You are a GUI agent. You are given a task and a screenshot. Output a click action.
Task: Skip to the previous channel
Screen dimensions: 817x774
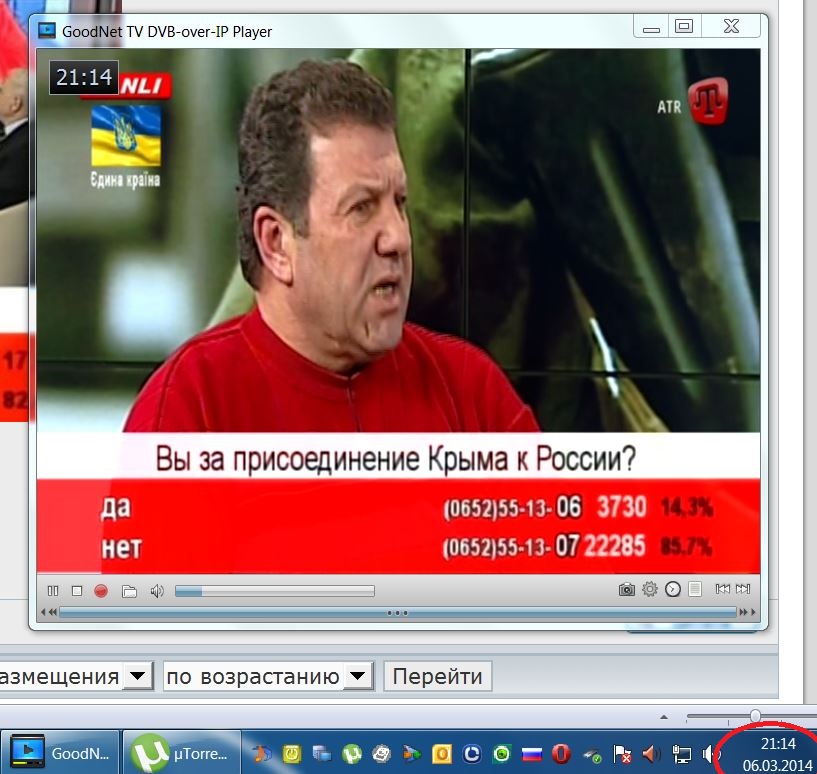(723, 590)
